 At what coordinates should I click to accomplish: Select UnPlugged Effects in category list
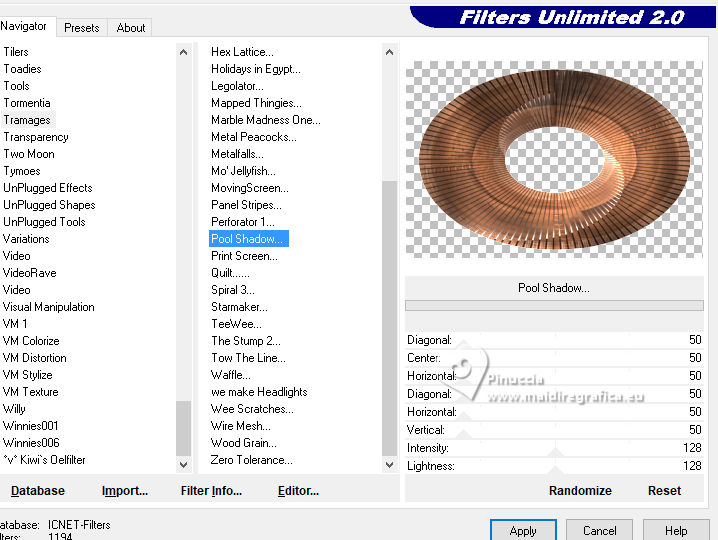point(48,188)
